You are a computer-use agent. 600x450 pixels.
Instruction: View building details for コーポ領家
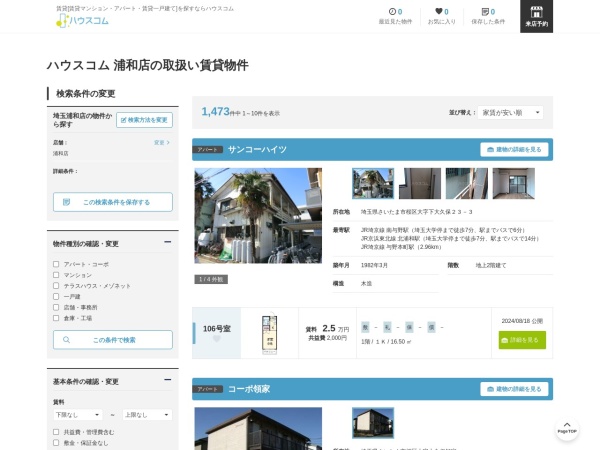click(x=514, y=389)
